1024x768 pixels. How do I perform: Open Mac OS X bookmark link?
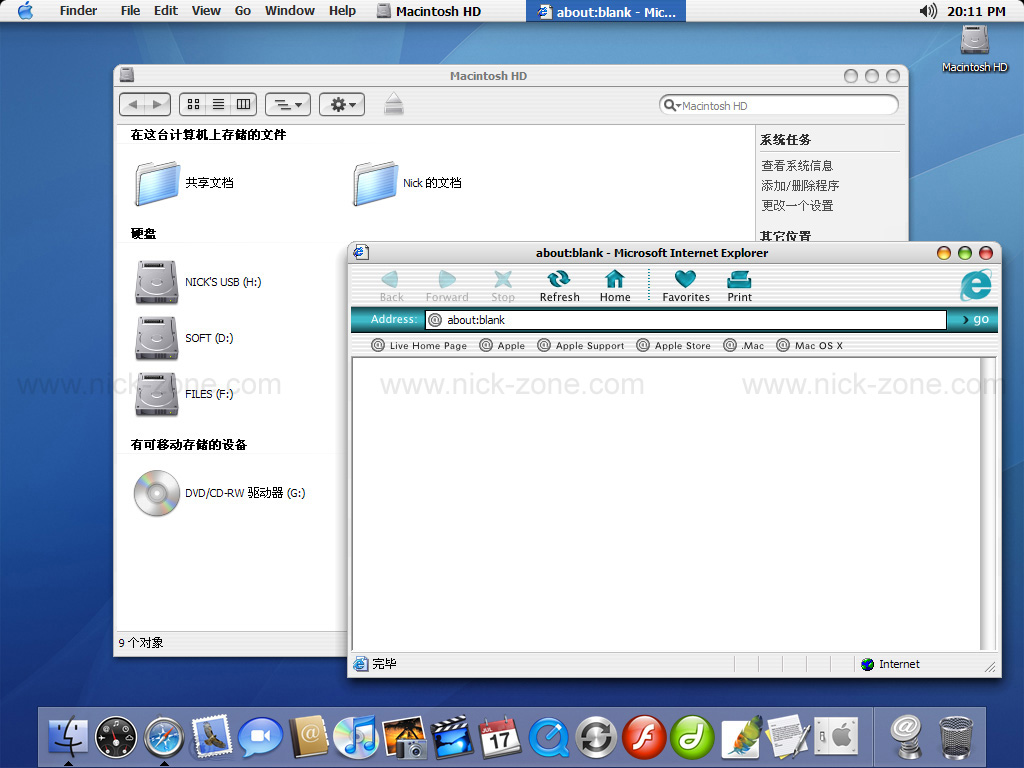[810, 345]
